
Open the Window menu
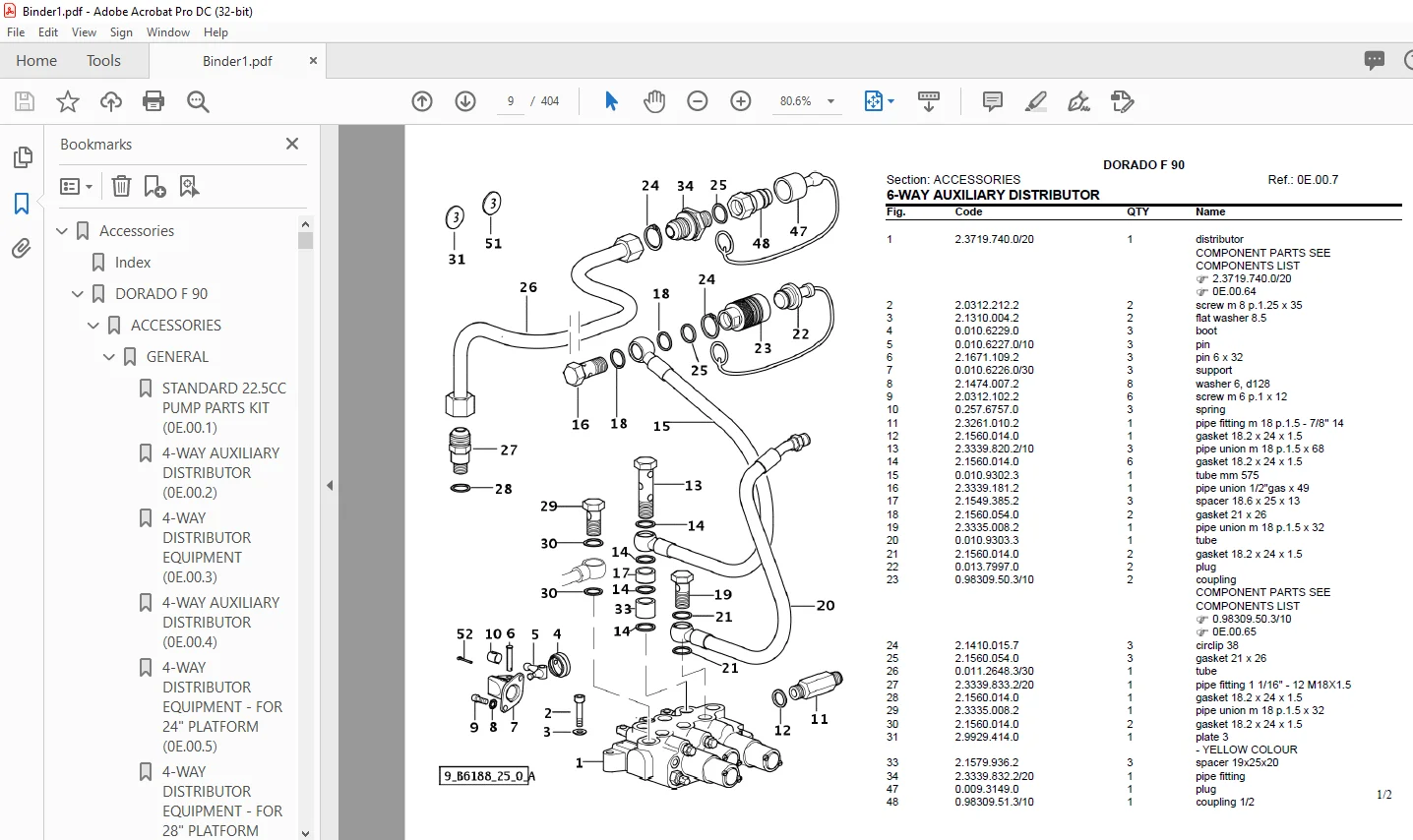coord(168,32)
